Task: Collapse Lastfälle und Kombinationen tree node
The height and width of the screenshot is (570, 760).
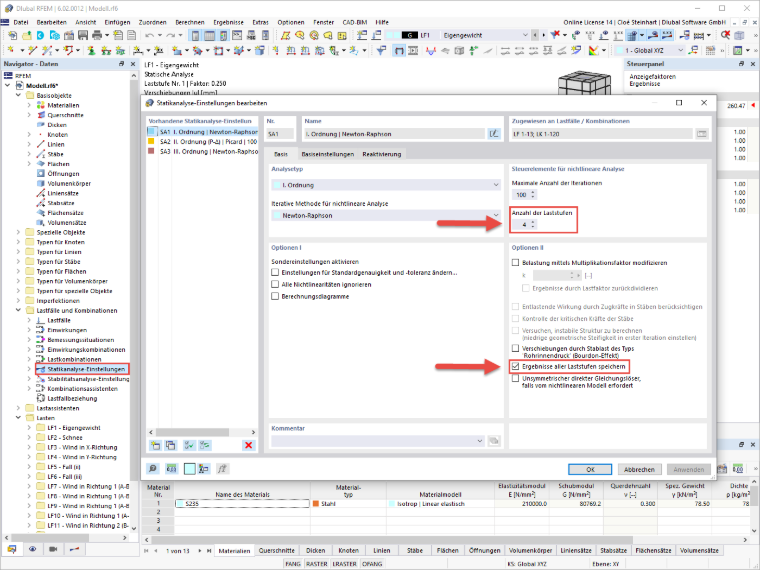Action: [18, 310]
